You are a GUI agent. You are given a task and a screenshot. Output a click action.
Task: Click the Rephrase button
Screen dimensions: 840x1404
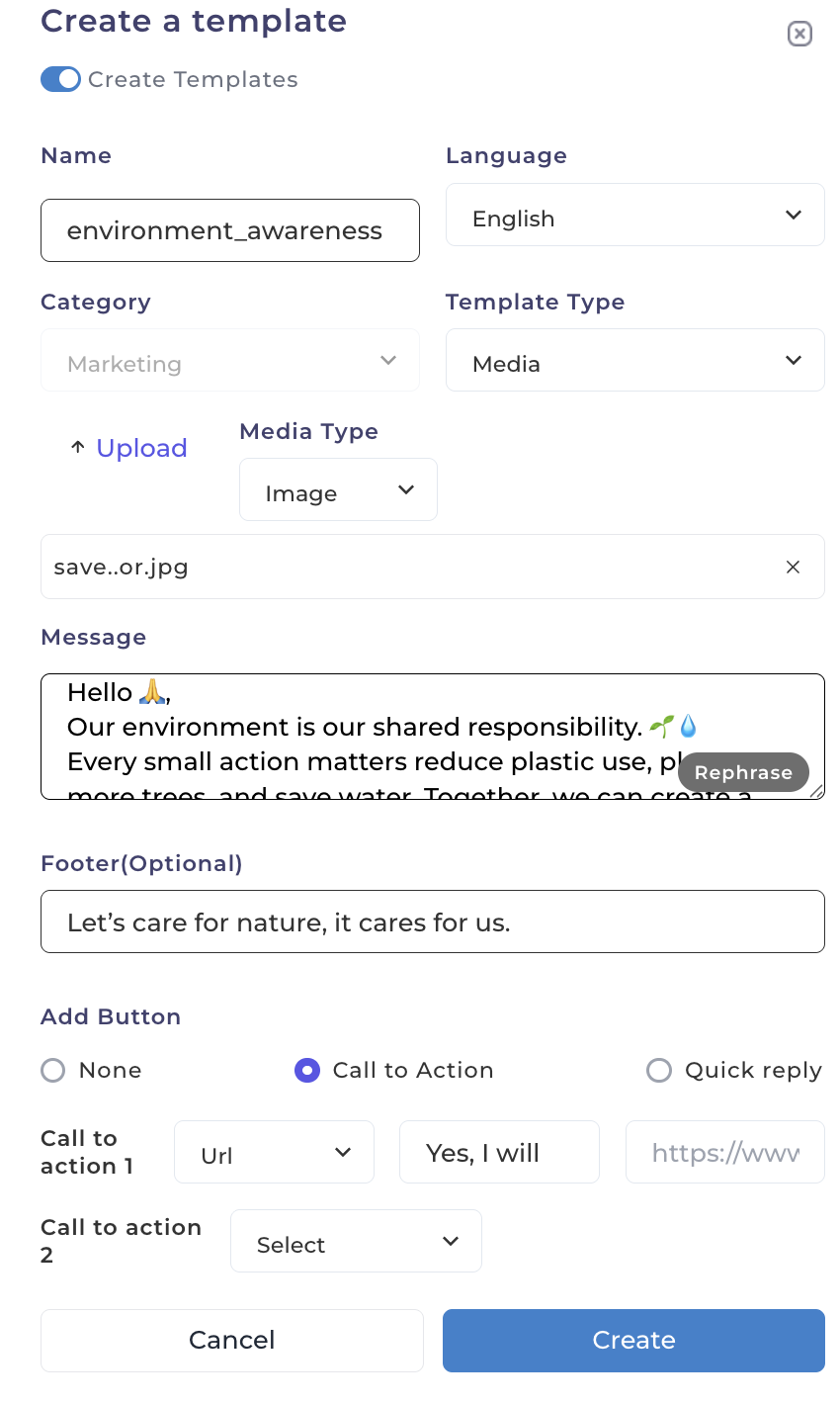[x=743, y=772]
